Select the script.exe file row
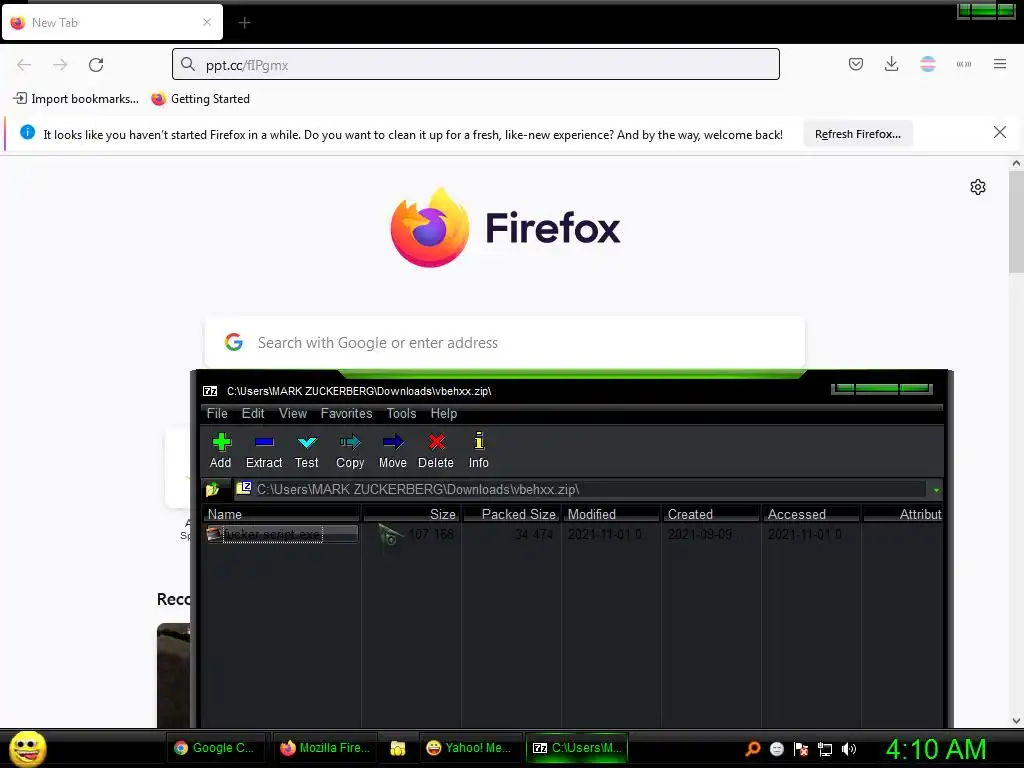The width and height of the screenshot is (1024, 768). tap(281, 534)
